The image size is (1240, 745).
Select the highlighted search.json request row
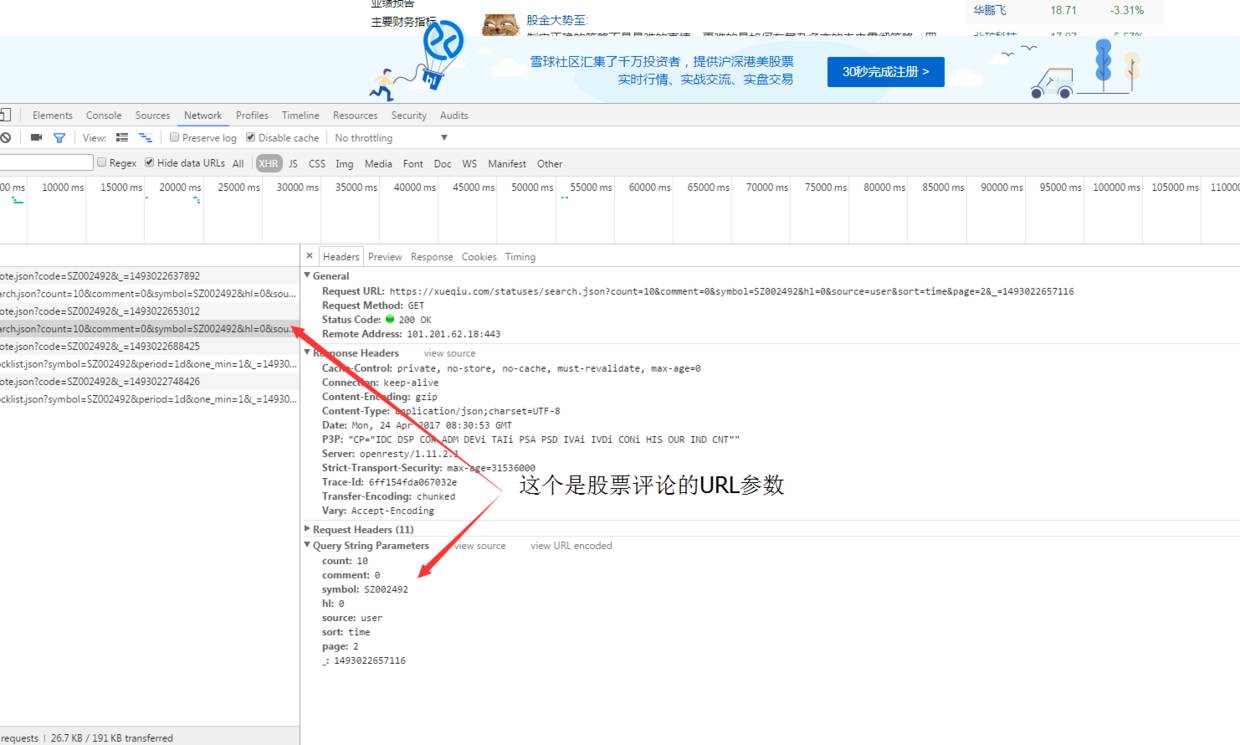click(150, 329)
